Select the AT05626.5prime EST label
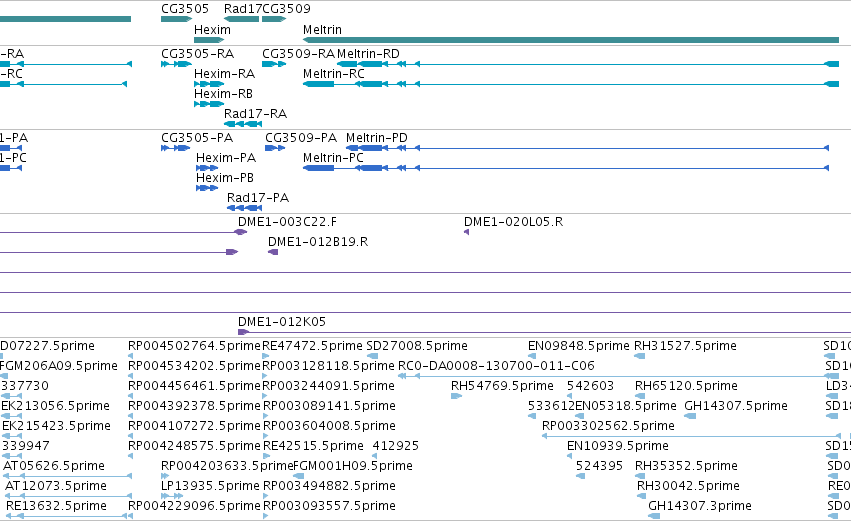This screenshot has height=521, width=851. tap(54, 466)
